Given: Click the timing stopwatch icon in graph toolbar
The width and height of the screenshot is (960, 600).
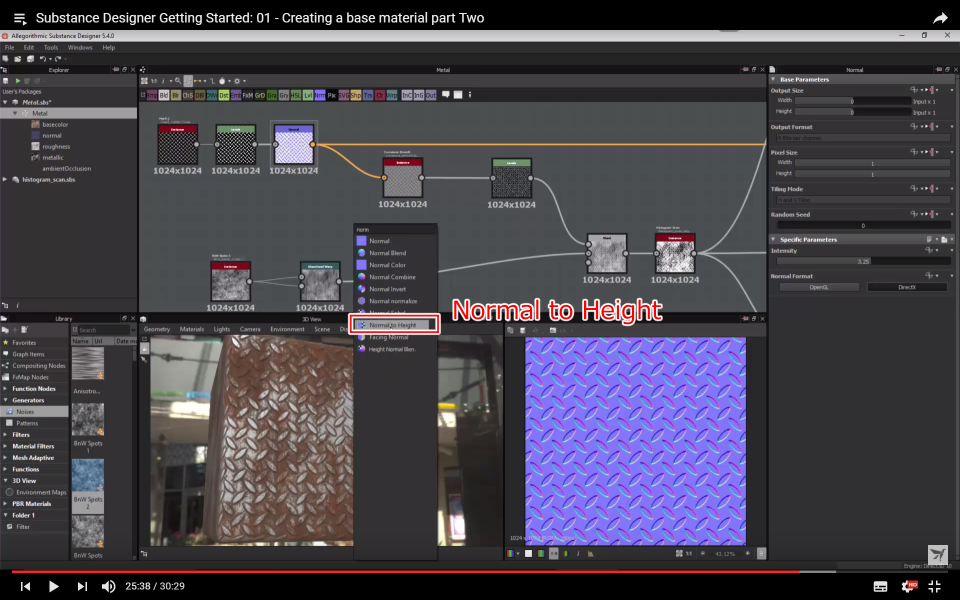Looking at the screenshot, I should click(222, 81).
